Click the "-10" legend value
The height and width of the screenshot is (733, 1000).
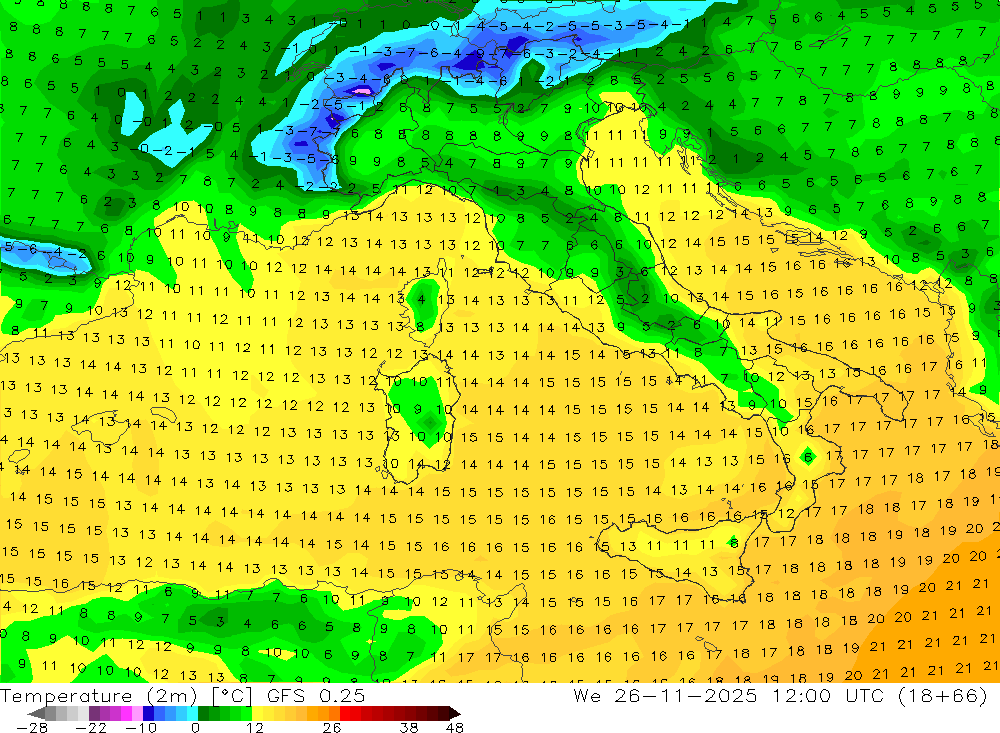[x=140, y=727]
